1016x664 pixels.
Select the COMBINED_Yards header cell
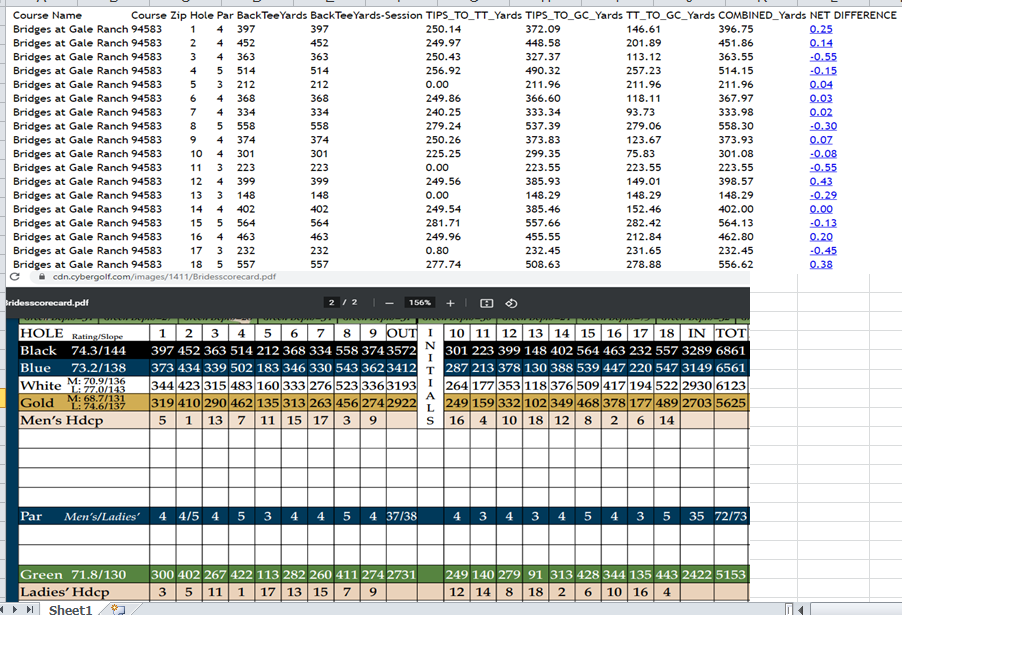pos(762,15)
